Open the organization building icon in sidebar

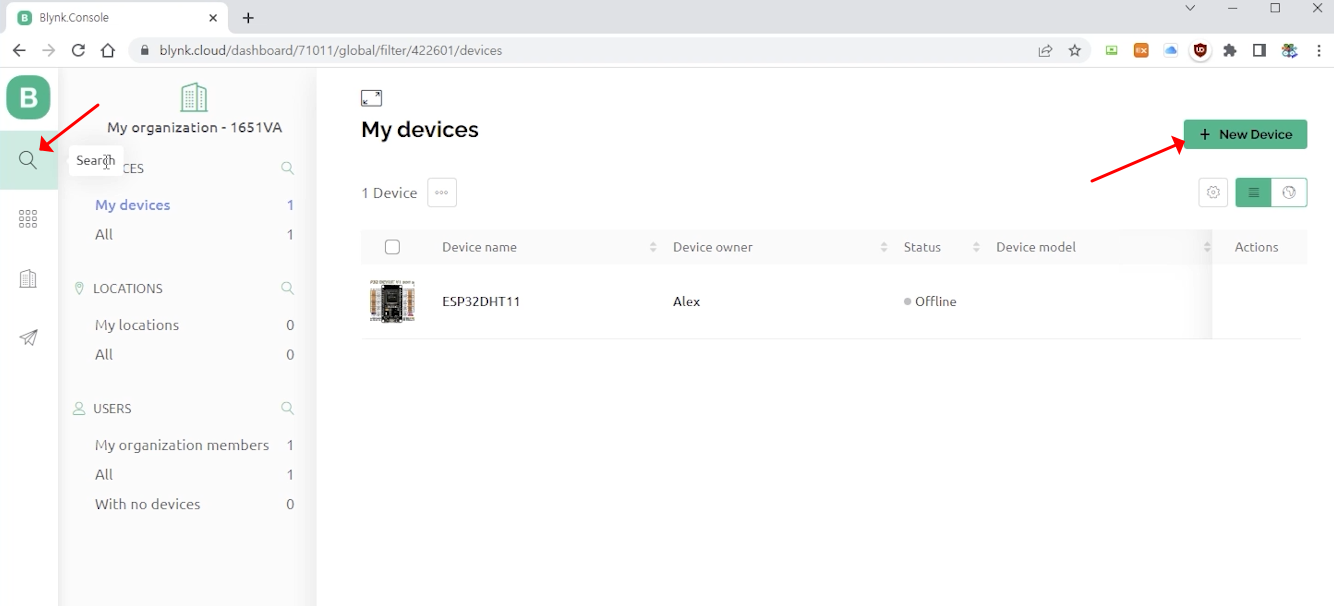[28, 279]
